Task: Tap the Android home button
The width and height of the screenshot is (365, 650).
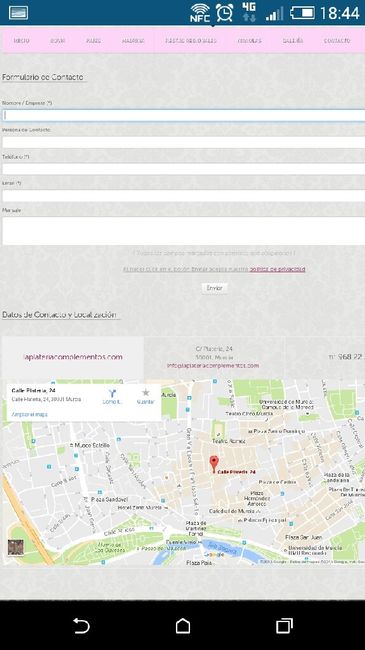Action: click(x=183, y=626)
